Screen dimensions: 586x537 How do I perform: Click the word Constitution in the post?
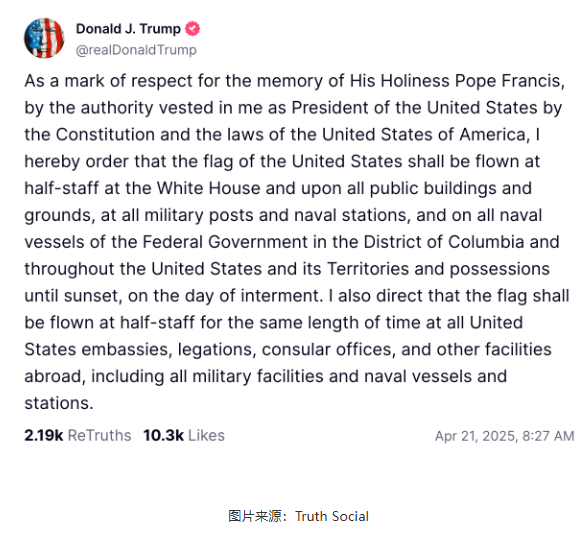point(105,135)
